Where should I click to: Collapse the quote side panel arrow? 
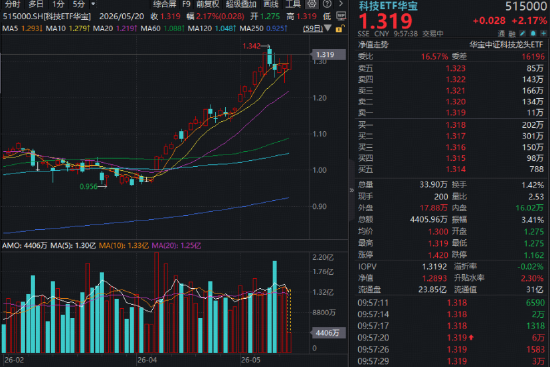(x=351, y=190)
